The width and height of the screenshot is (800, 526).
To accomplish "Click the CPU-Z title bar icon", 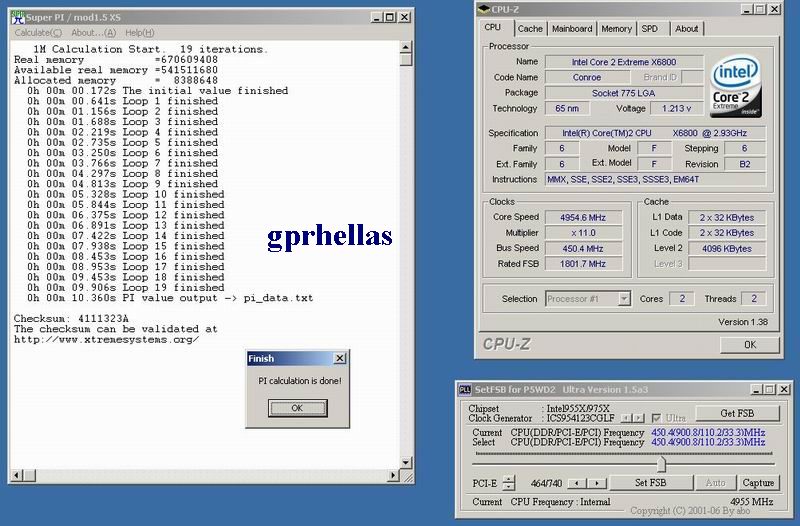I will point(484,9).
